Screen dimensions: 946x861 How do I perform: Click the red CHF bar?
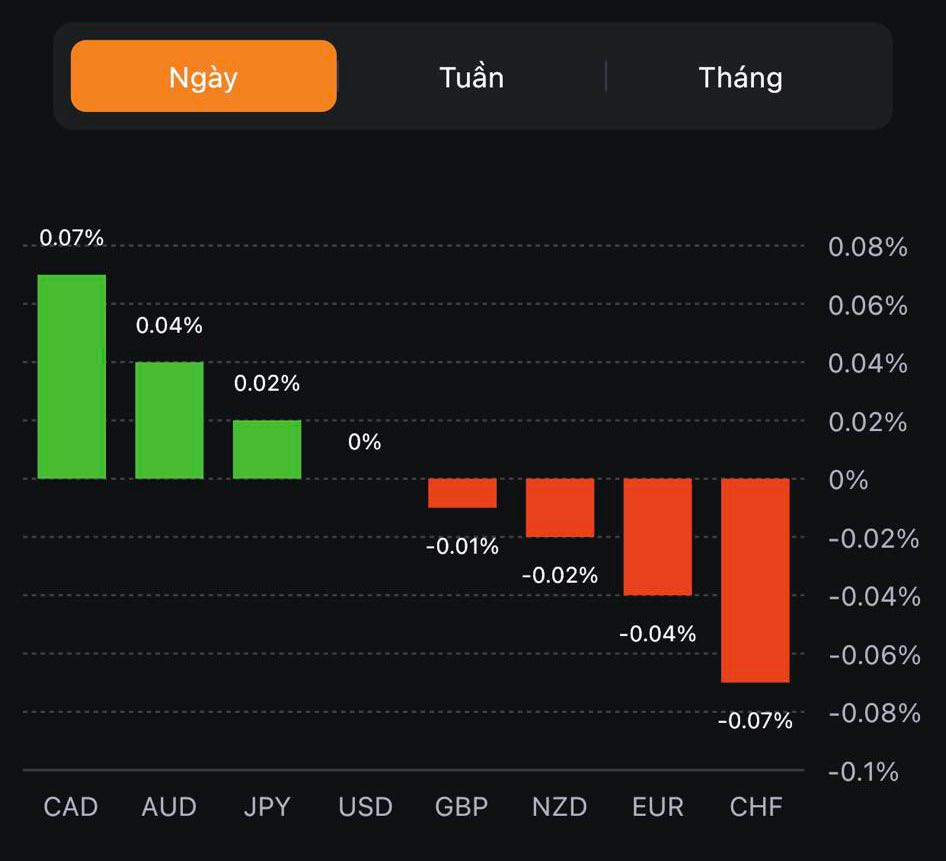[x=755, y=580]
